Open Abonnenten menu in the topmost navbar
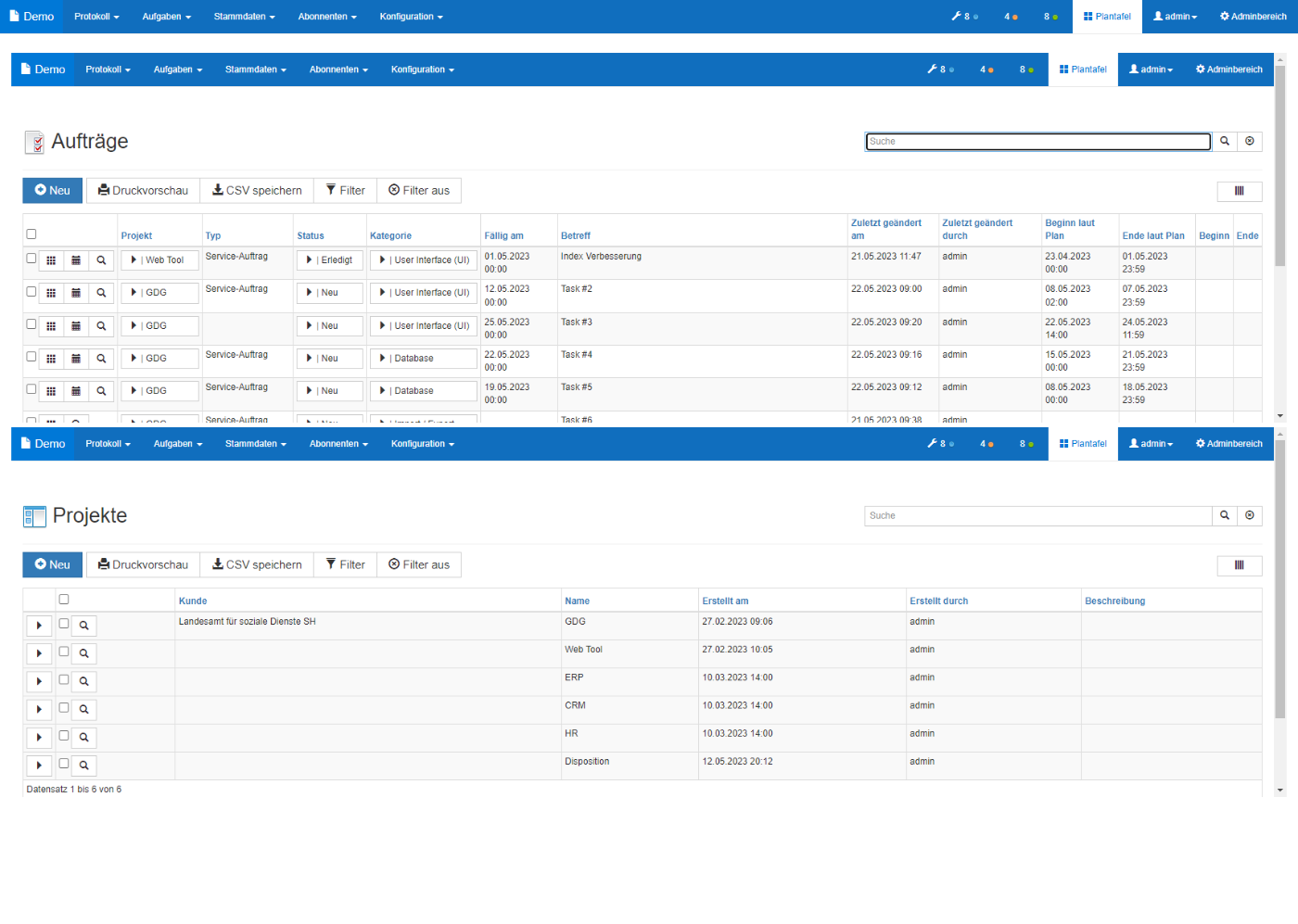This screenshot has height=924, width=1298. [x=327, y=17]
